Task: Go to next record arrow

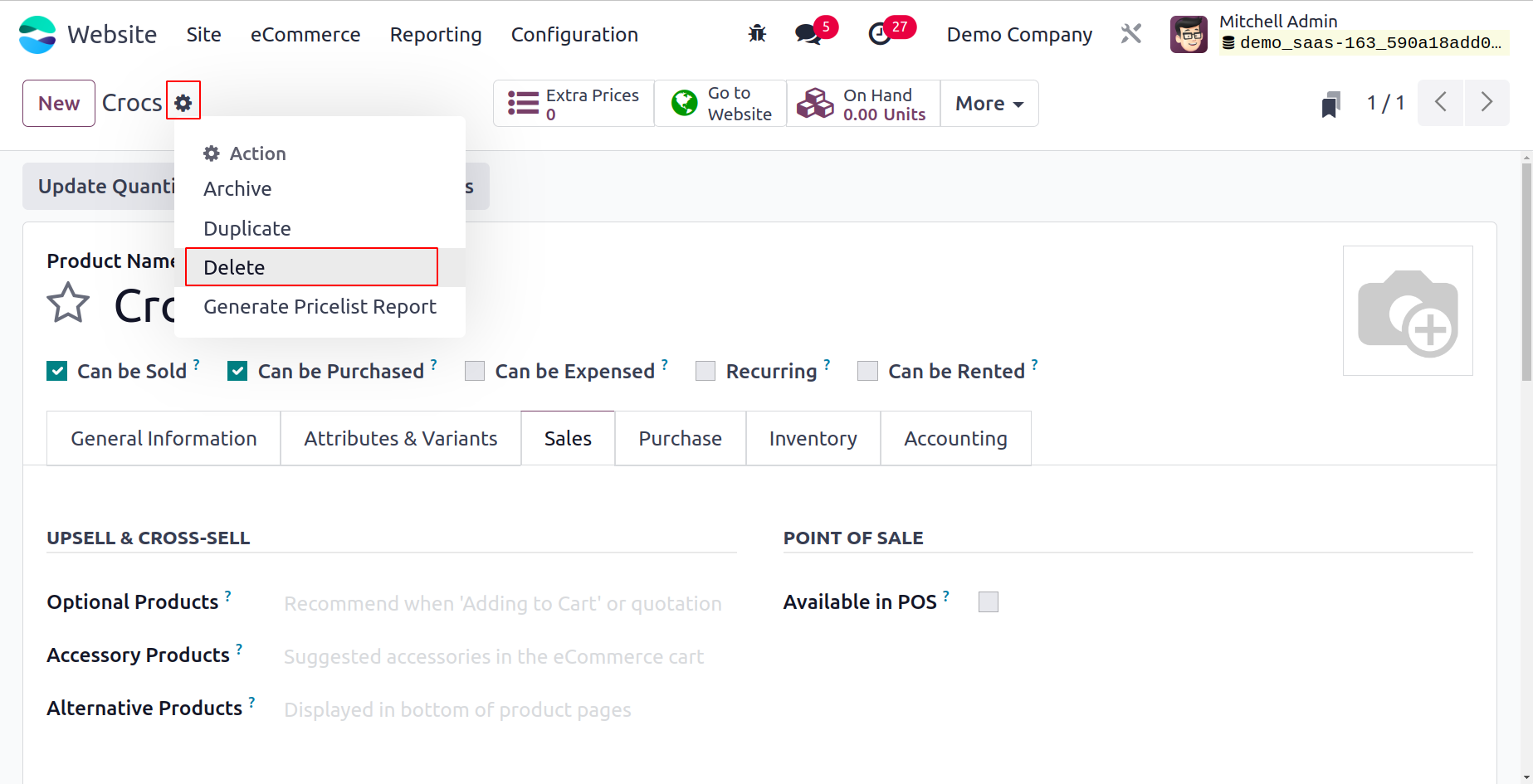Action: click(x=1487, y=103)
